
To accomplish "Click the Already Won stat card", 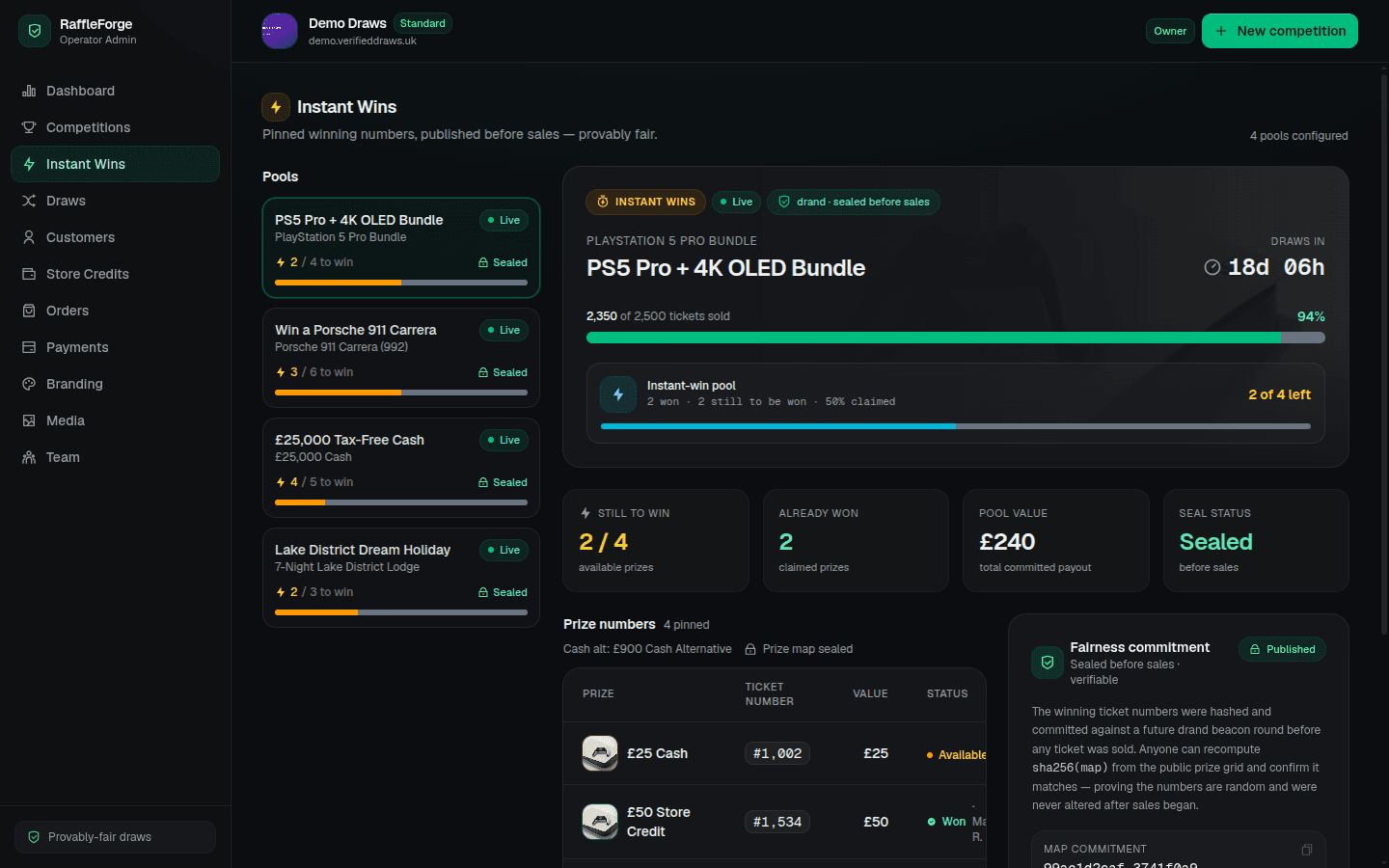I will point(856,540).
